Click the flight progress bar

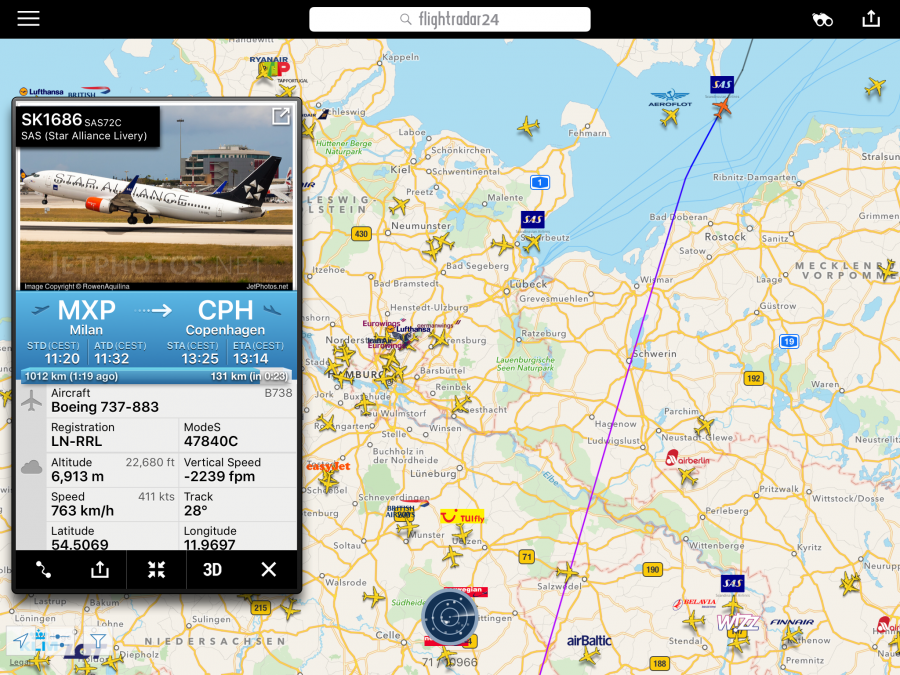pos(156,377)
